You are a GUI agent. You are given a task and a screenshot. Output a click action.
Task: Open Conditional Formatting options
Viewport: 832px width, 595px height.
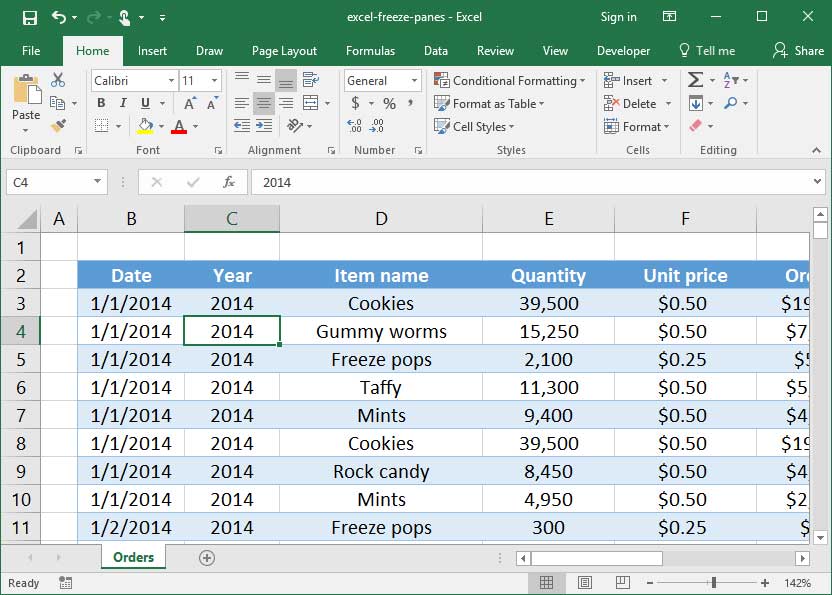point(510,80)
